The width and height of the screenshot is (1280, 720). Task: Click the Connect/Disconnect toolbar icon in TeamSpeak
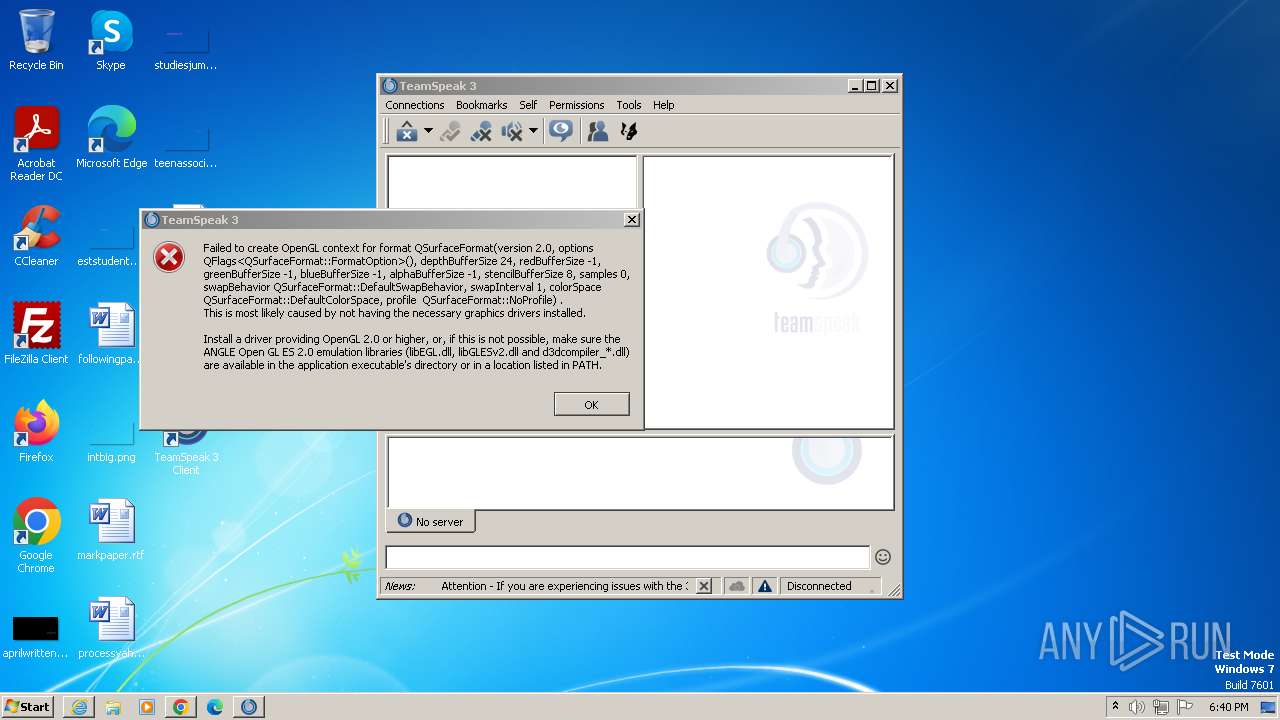click(x=406, y=131)
